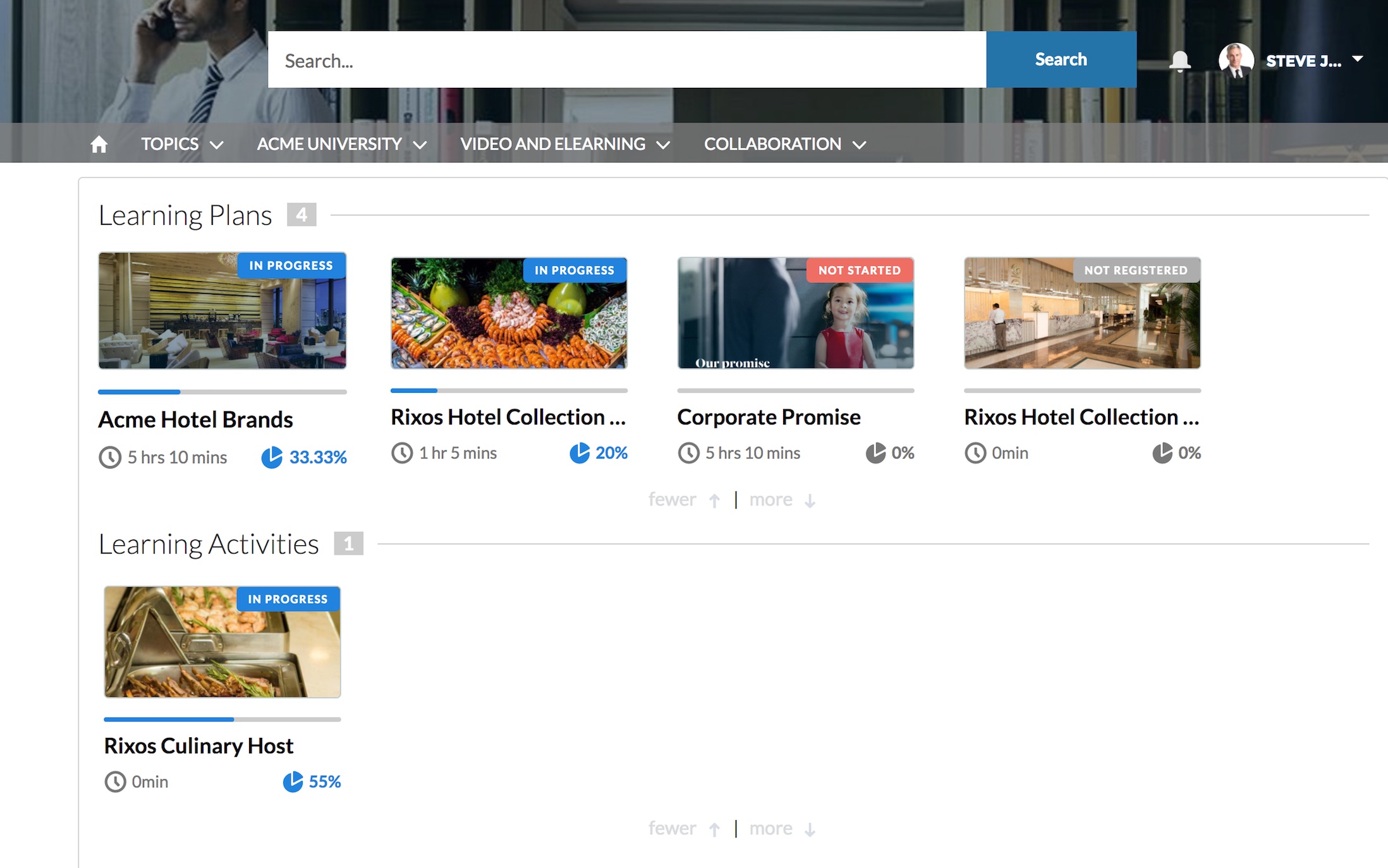Open the Collaboration menu

[784, 144]
